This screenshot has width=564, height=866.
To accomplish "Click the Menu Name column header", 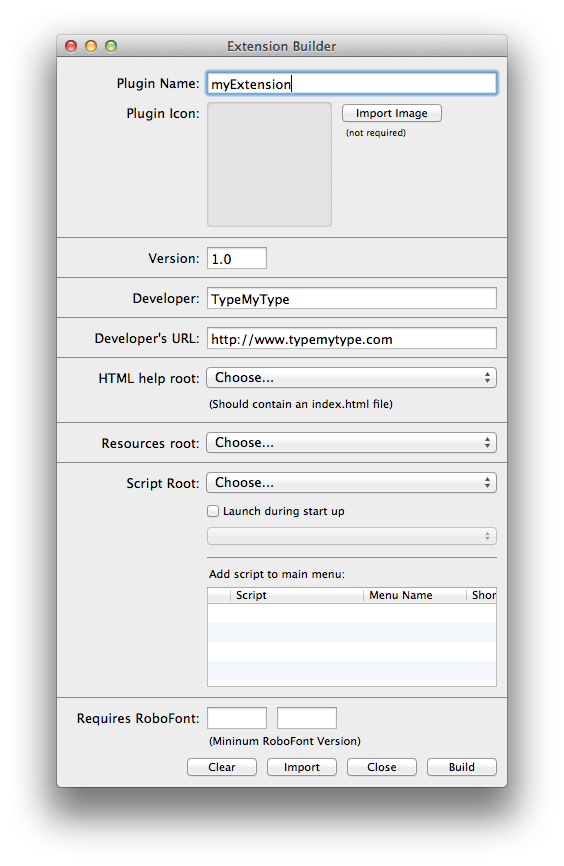I will (x=415, y=595).
